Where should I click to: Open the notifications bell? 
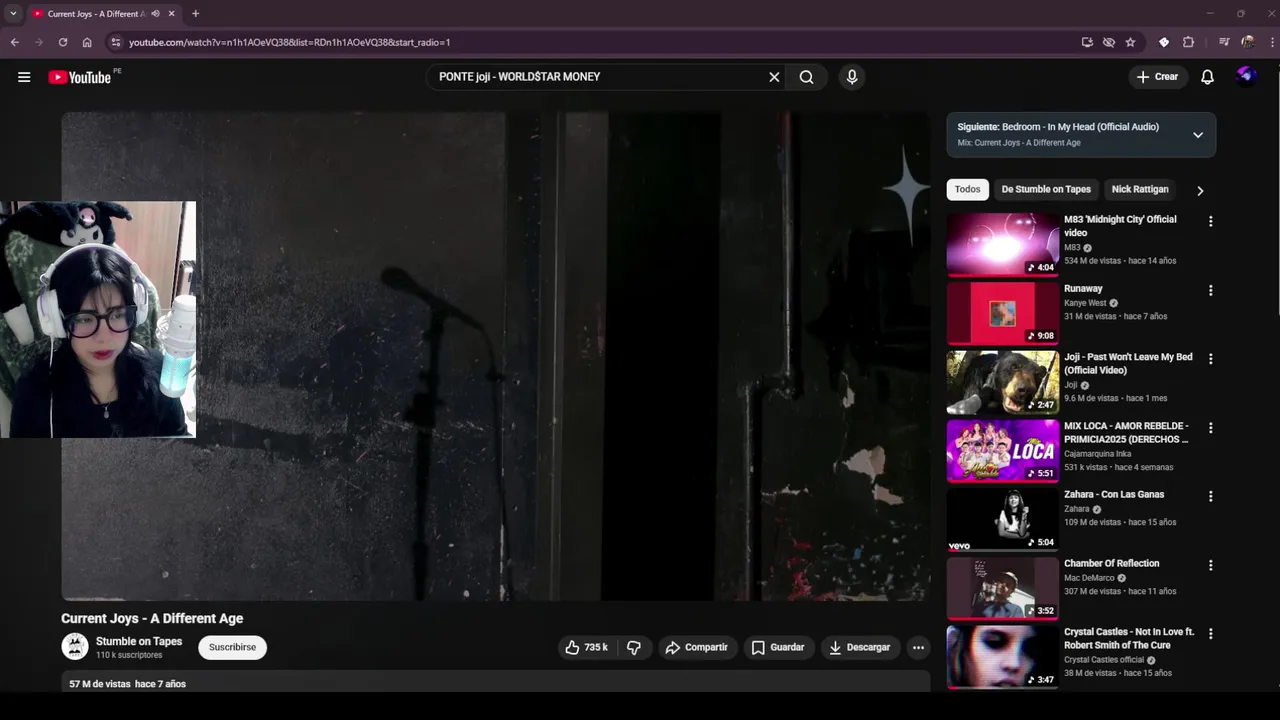pos(1207,77)
